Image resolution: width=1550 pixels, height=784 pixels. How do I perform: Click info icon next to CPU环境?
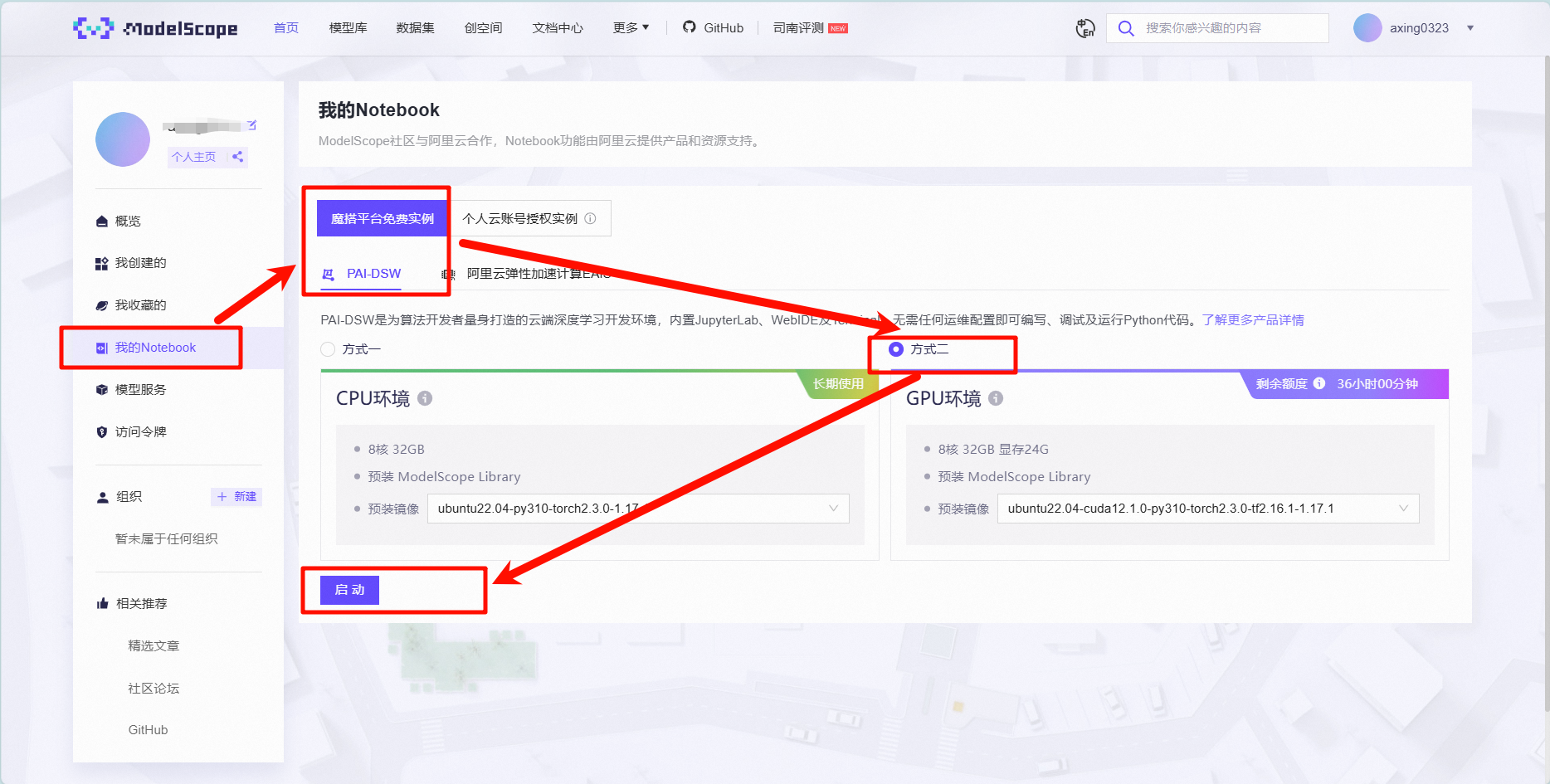coord(425,398)
